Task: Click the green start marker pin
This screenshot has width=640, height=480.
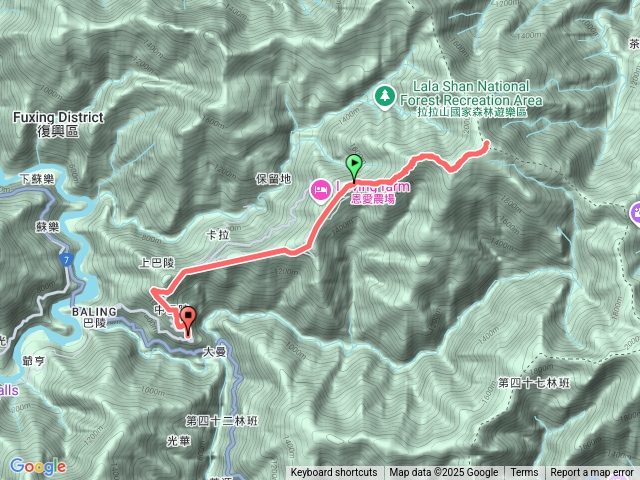Action: coord(353,168)
